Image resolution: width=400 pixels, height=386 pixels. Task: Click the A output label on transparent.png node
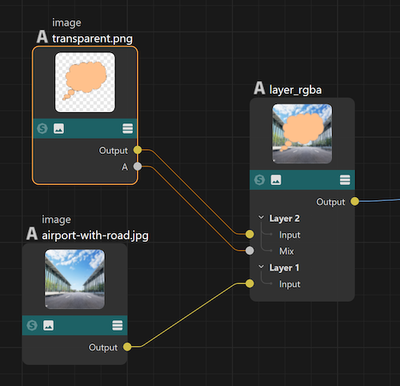(x=125, y=167)
